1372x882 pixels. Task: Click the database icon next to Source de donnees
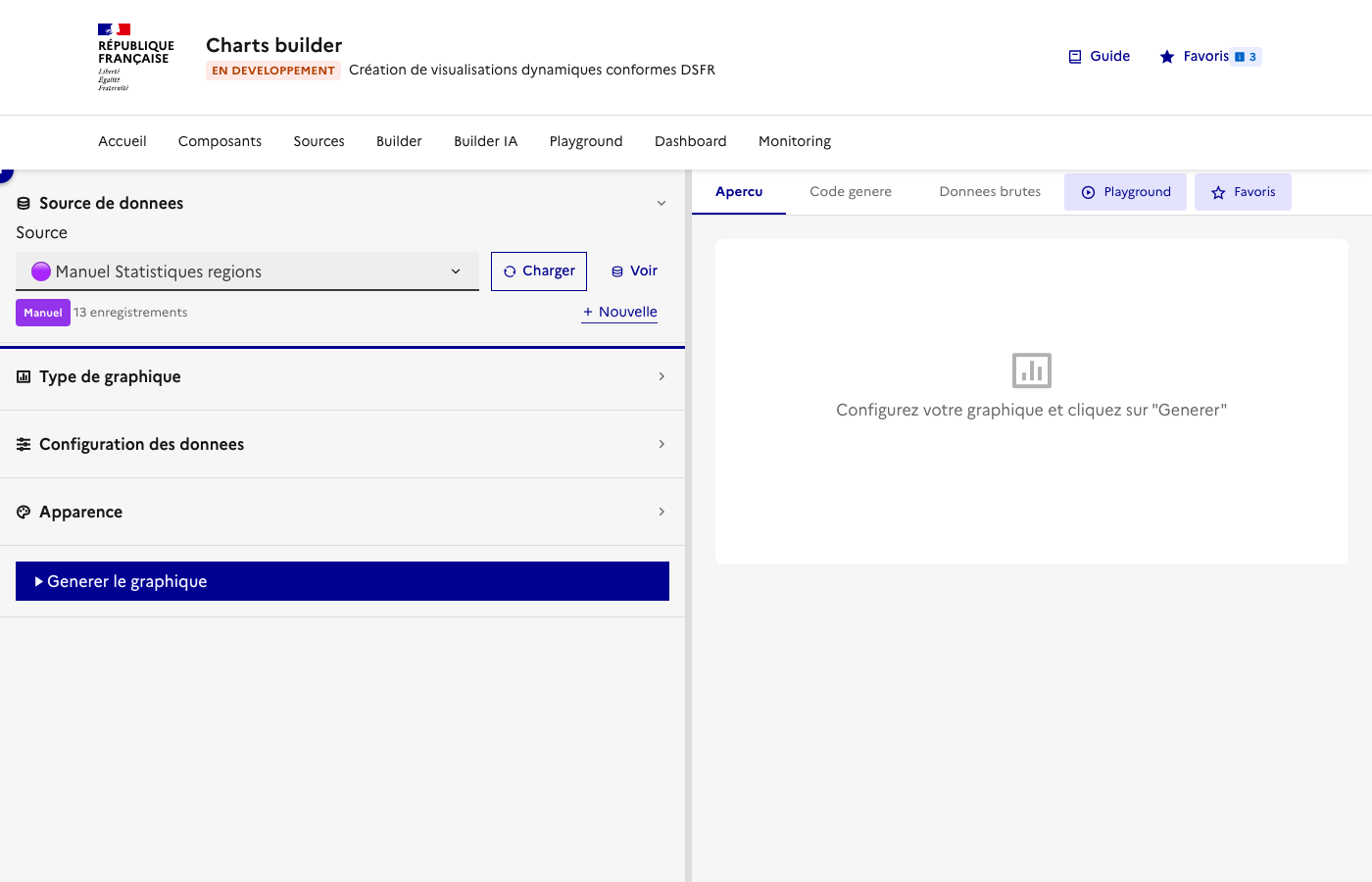(x=23, y=203)
